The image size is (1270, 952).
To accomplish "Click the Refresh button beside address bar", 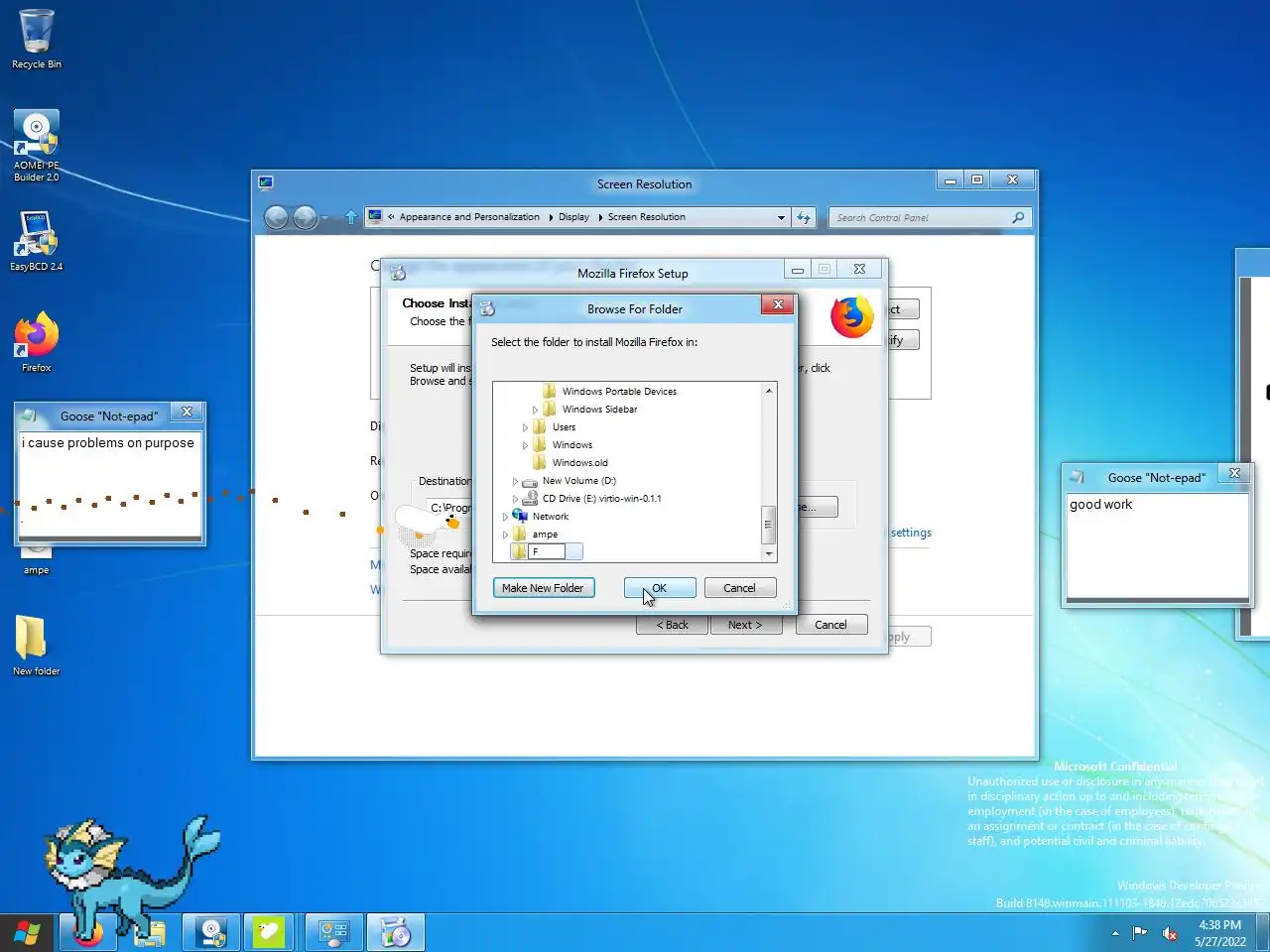I will (804, 217).
